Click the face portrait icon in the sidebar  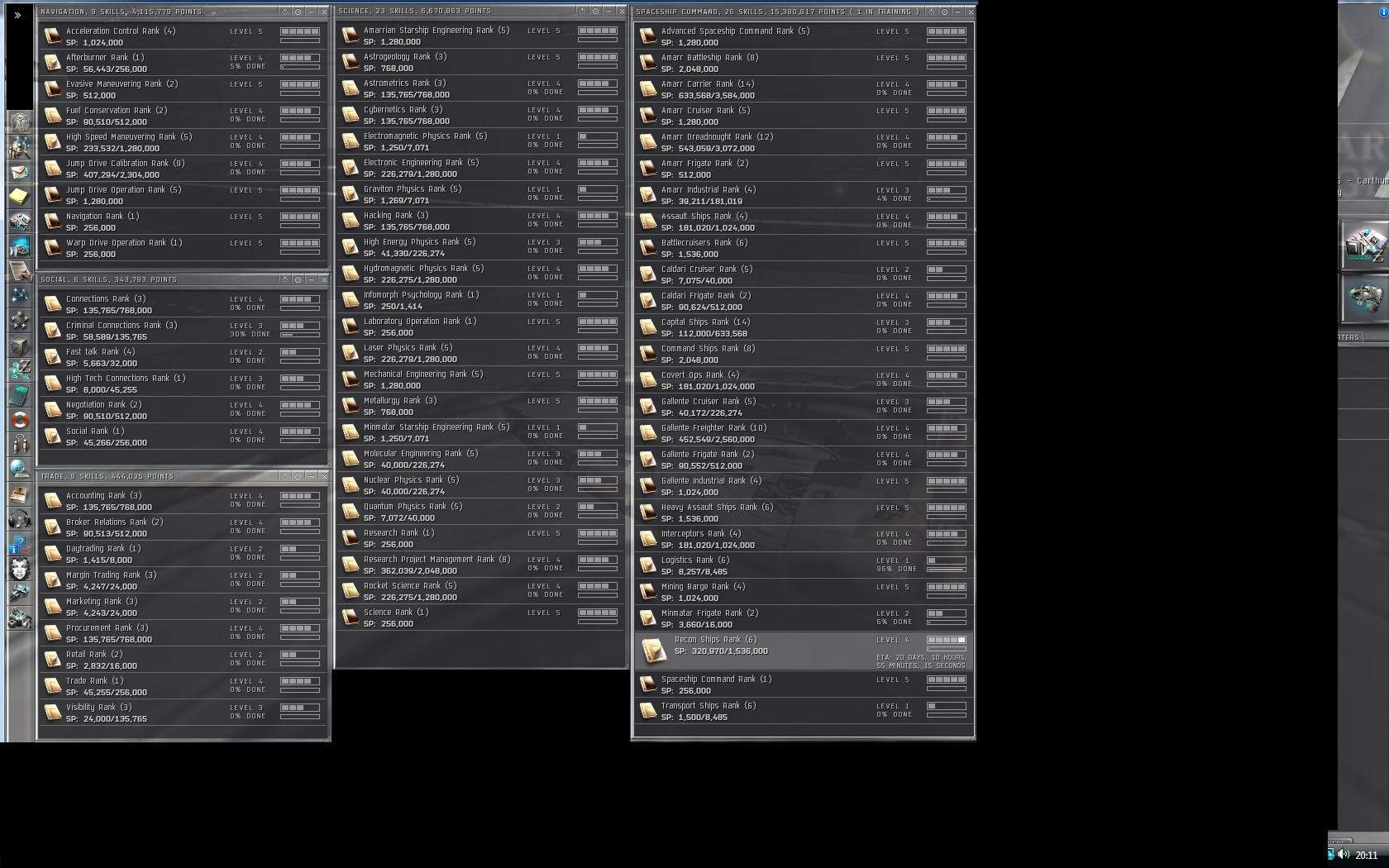pyautogui.click(x=21, y=569)
